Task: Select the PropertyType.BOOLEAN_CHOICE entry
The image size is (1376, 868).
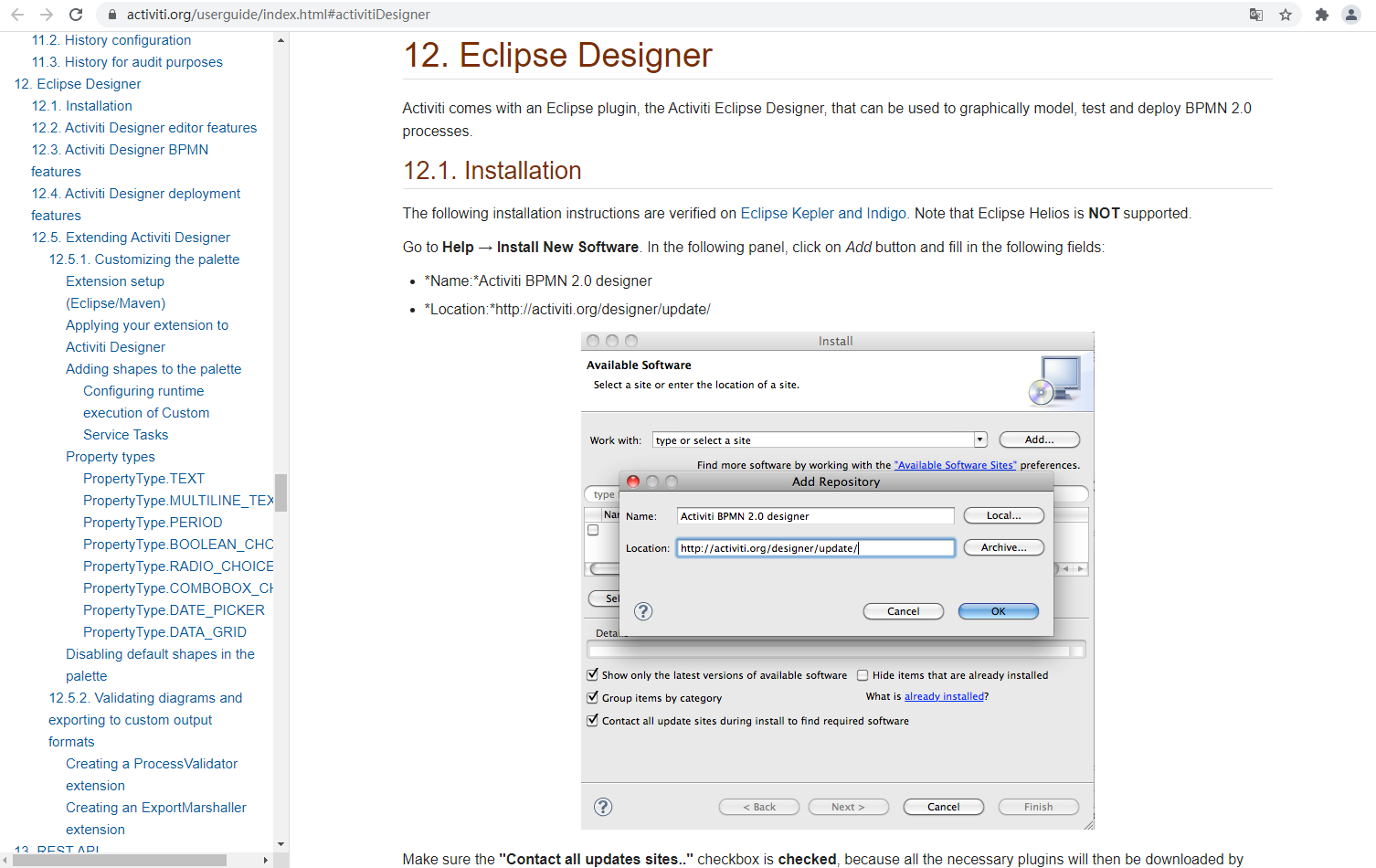Action: tap(178, 545)
